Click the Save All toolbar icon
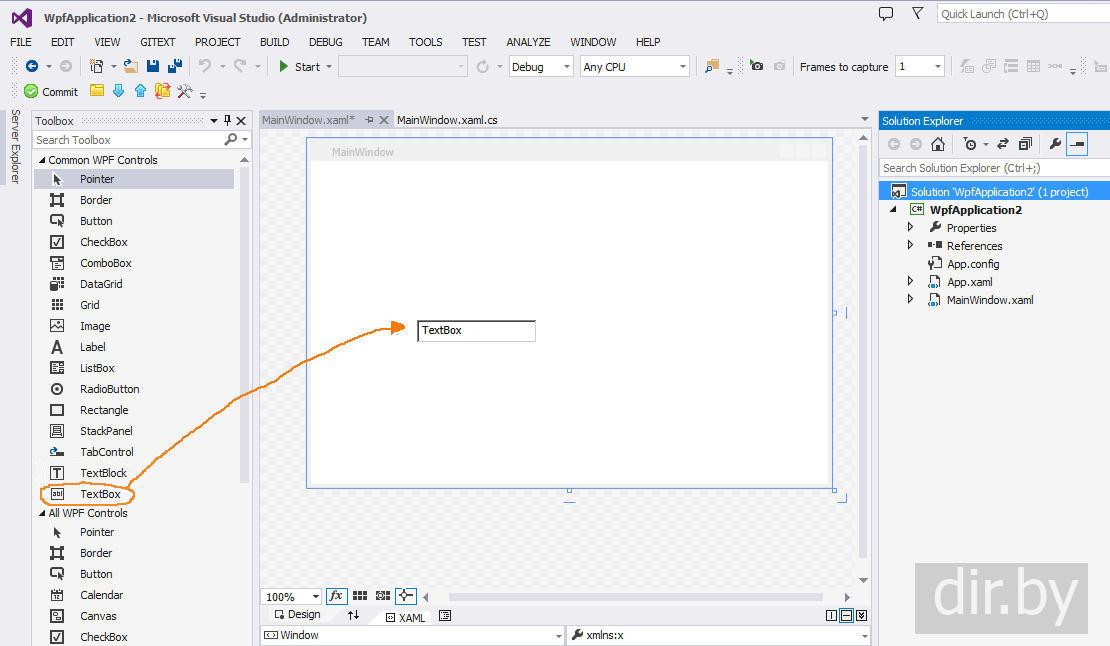 (x=175, y=66)
